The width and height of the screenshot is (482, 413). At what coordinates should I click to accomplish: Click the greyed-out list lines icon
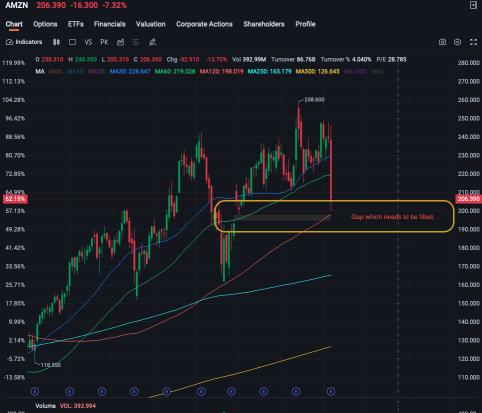click(136, 42)
